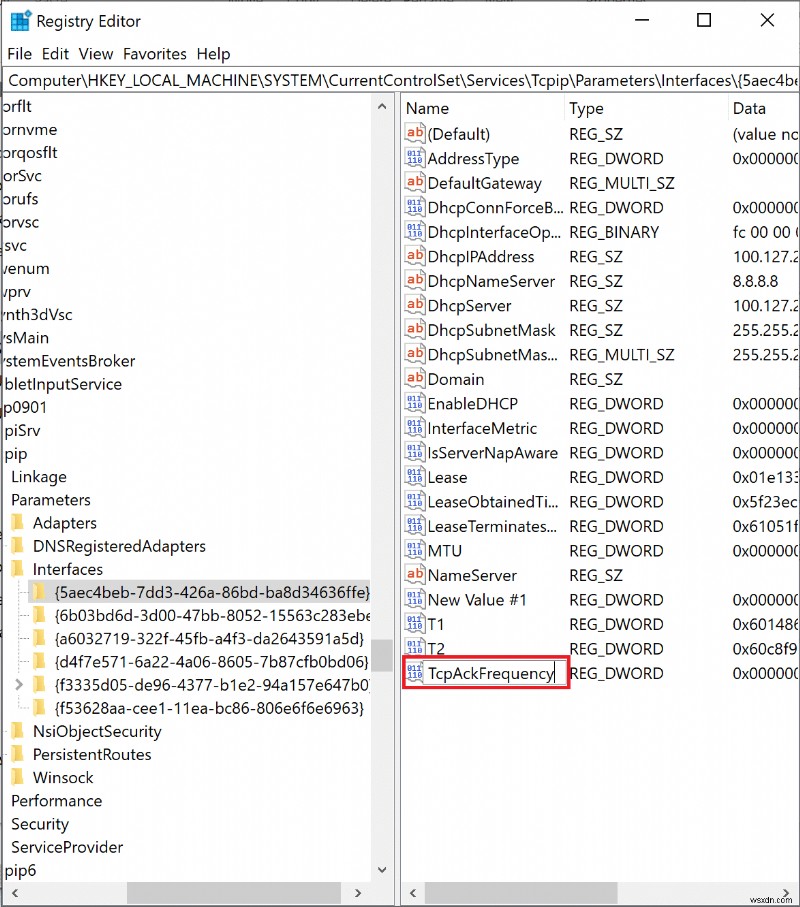800x907 pixels.
Task: Click the registry path address bar
Action: coord(401,80)
